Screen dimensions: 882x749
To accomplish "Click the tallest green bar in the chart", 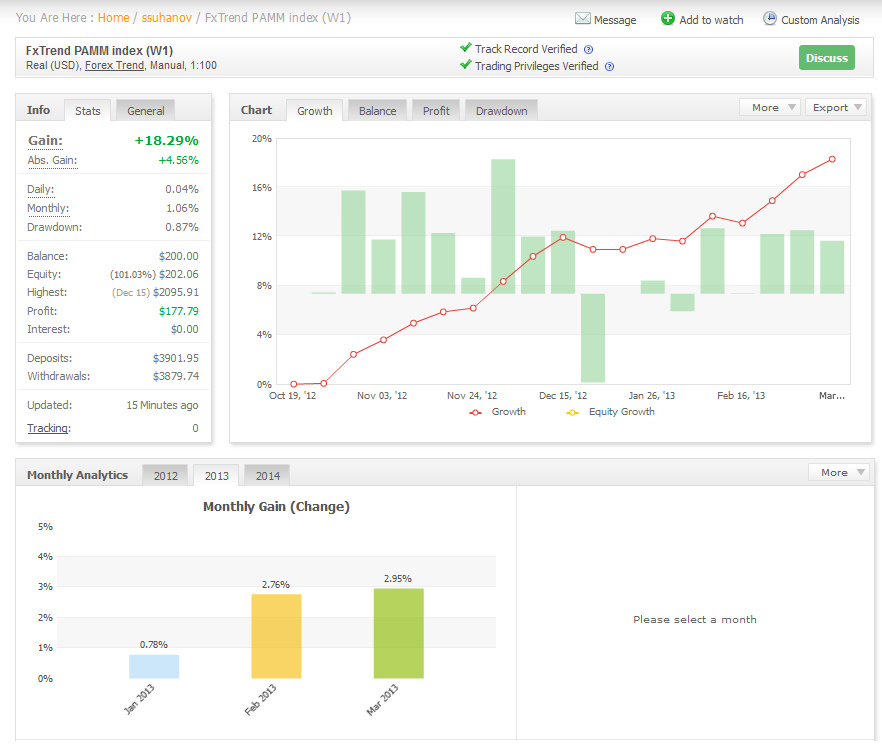I will (503, 226).
